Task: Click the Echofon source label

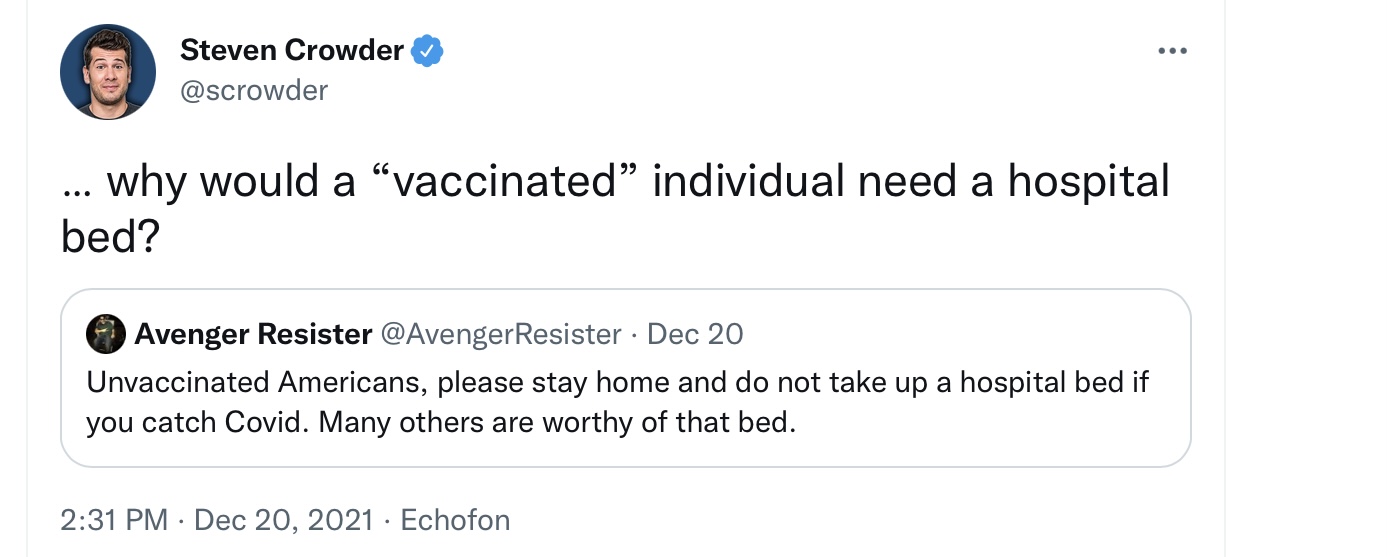Action: point(455,520)
